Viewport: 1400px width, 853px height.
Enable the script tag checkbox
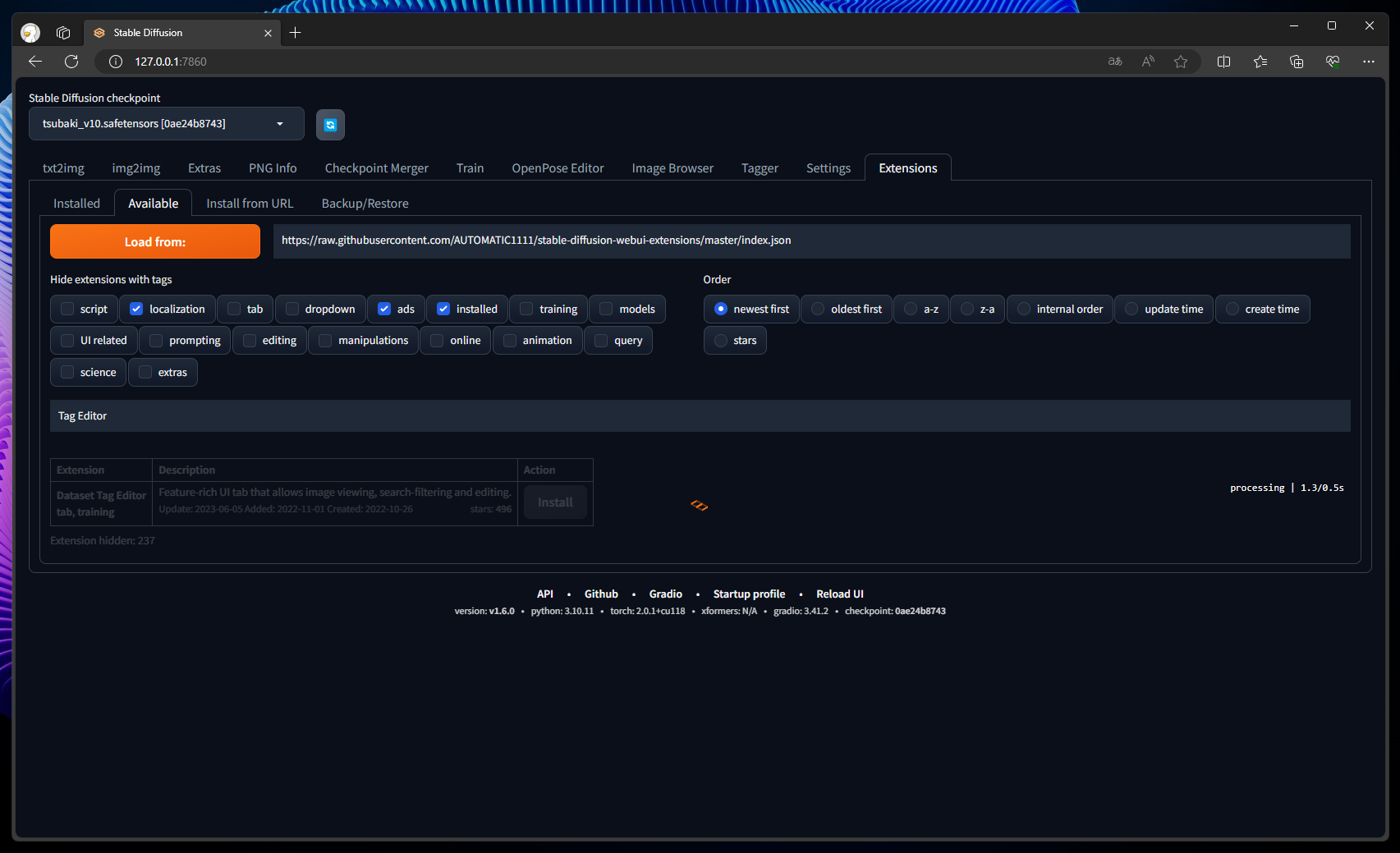(x=67, y=310)
